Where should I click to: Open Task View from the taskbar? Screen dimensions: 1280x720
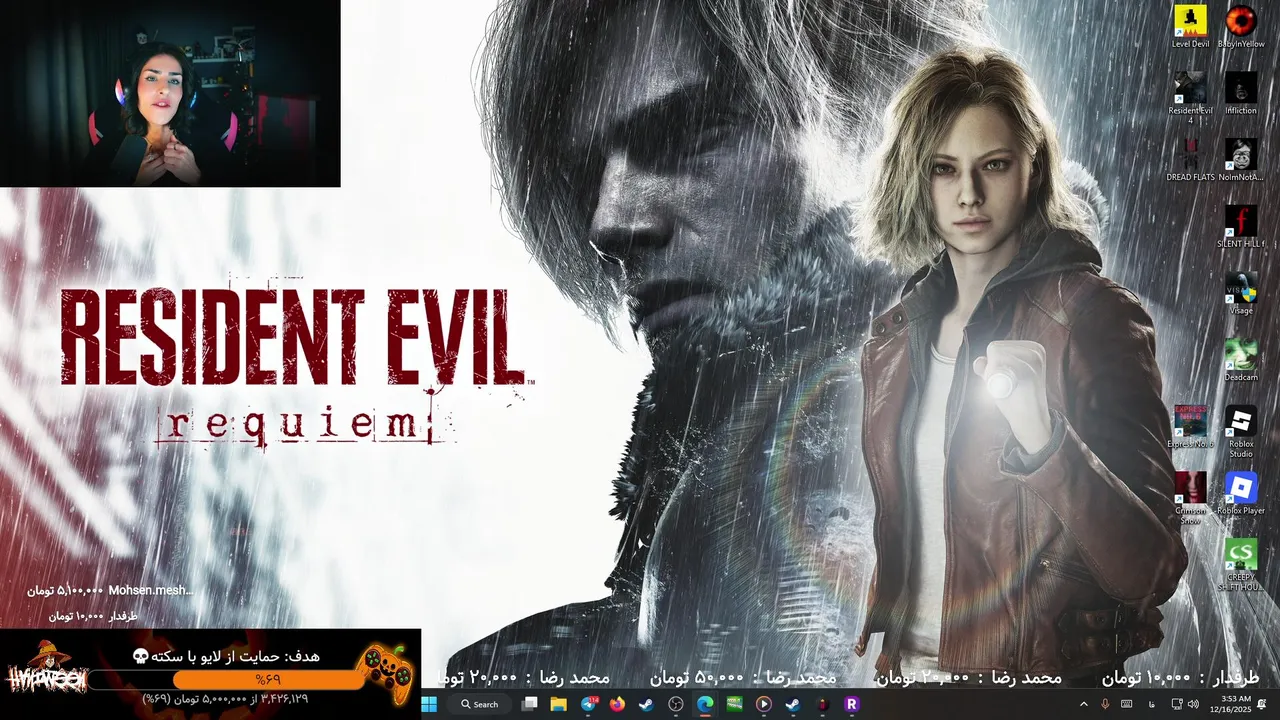point(530,704)
